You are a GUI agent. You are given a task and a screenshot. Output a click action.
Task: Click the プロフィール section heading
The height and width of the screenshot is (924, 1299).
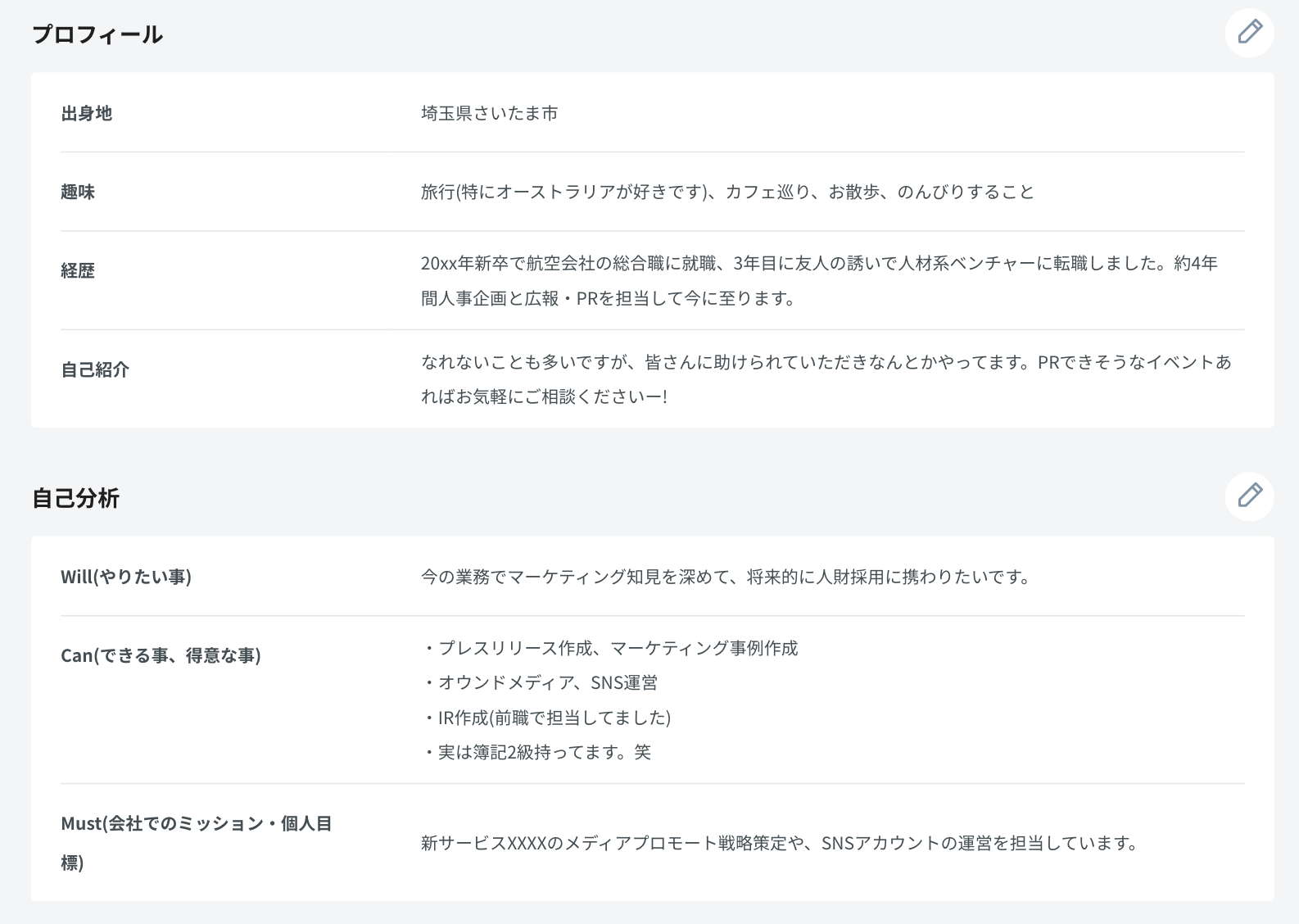97,34
